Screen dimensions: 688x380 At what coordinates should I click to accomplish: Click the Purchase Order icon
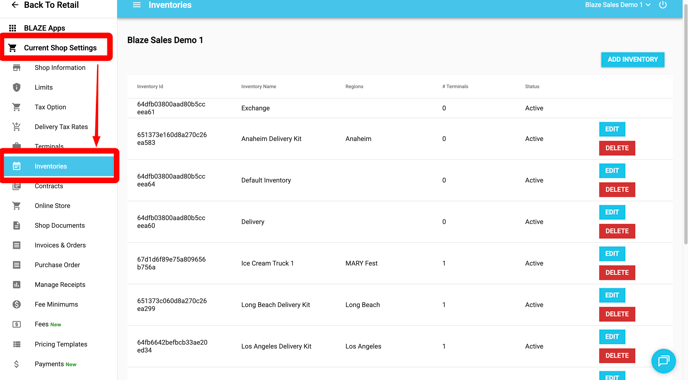point(17,265)
